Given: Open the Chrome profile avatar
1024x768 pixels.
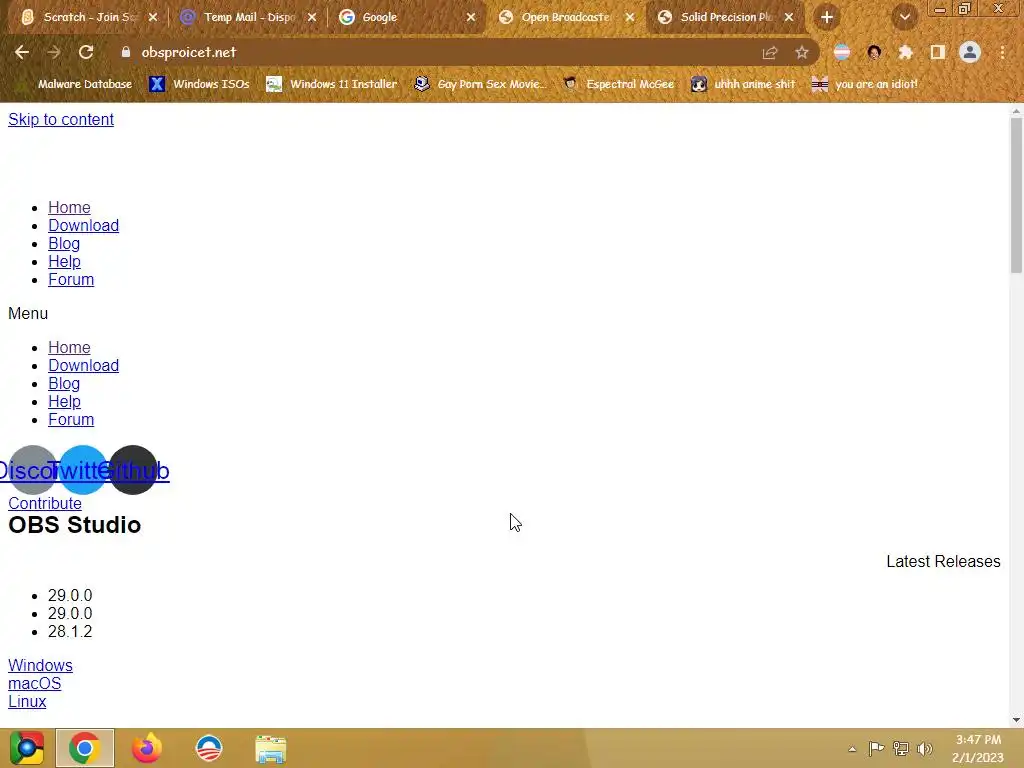Looking at the screenshot, I should click(970, 52).
